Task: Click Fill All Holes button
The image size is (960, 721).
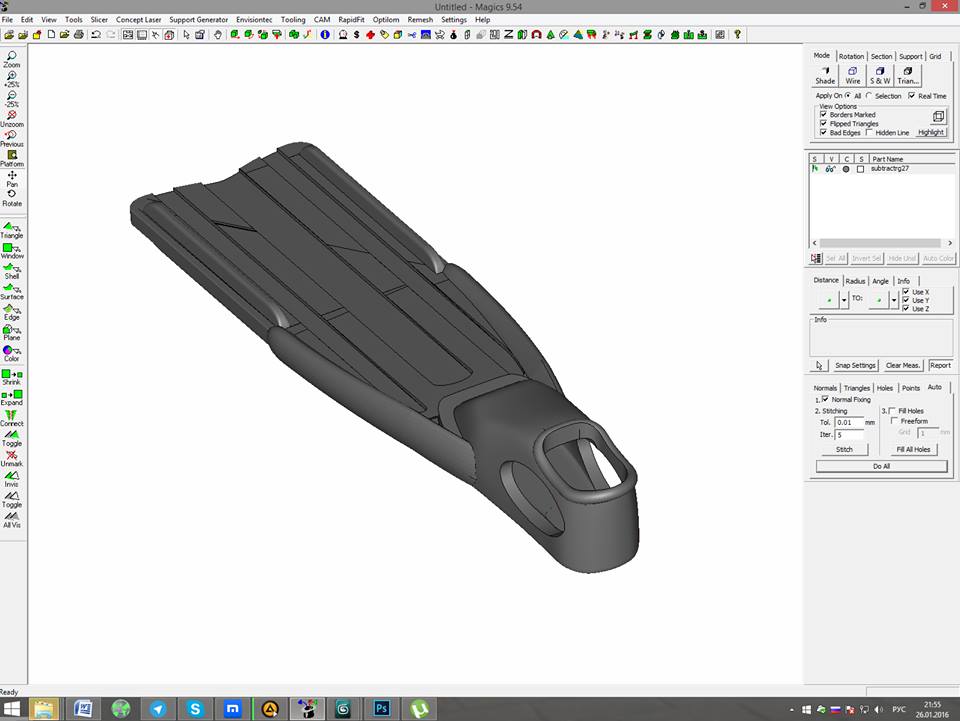Action: pos(913,449)
